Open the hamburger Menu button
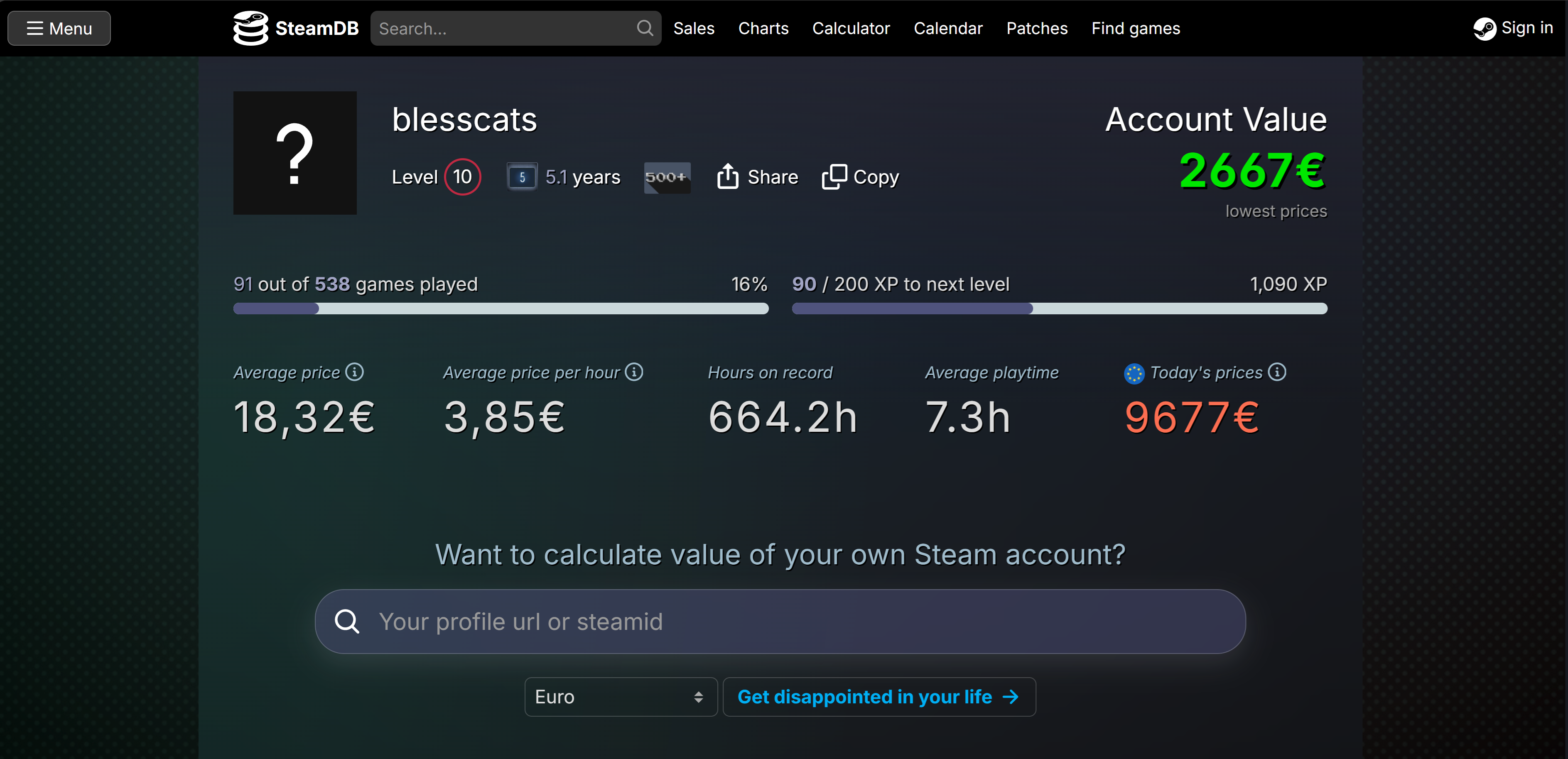Viewport: 1568px width, 759px height. [x=59, y=29]
